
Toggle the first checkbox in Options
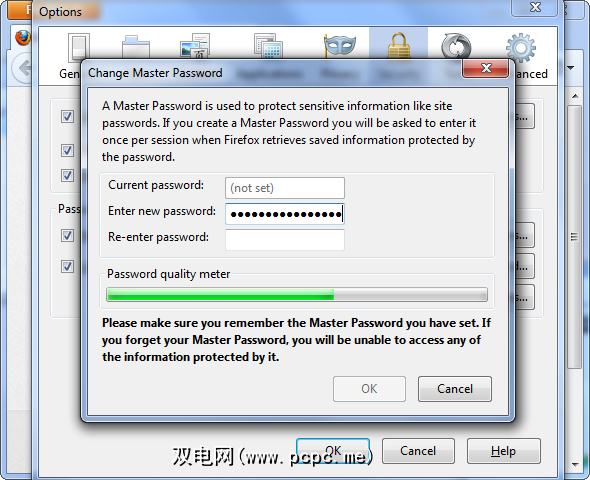(67, 116)
